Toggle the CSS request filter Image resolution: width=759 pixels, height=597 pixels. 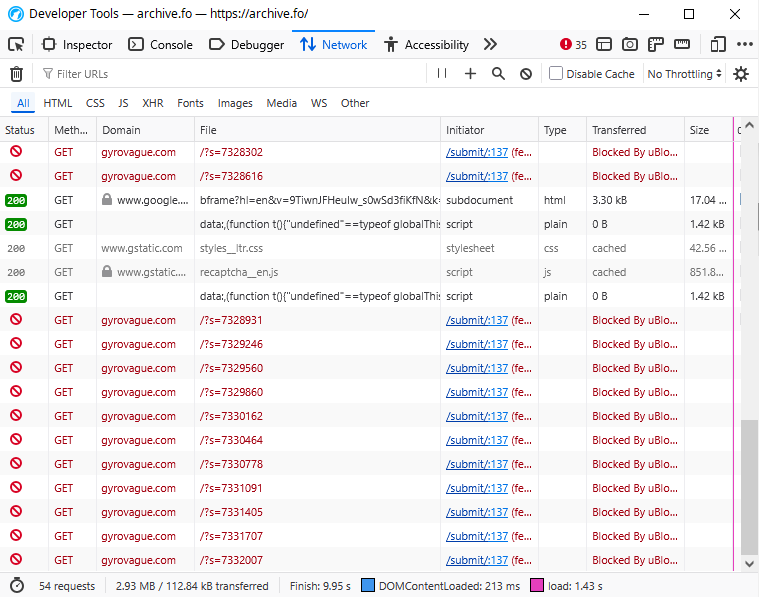[x=95, y=103]
